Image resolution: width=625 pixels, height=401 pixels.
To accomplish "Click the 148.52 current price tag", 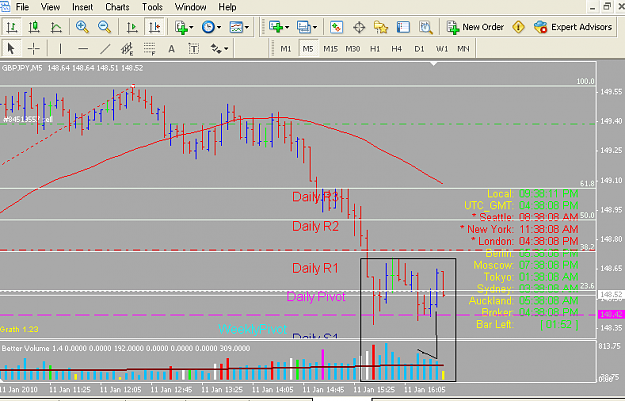I will (x=611, y=295).
